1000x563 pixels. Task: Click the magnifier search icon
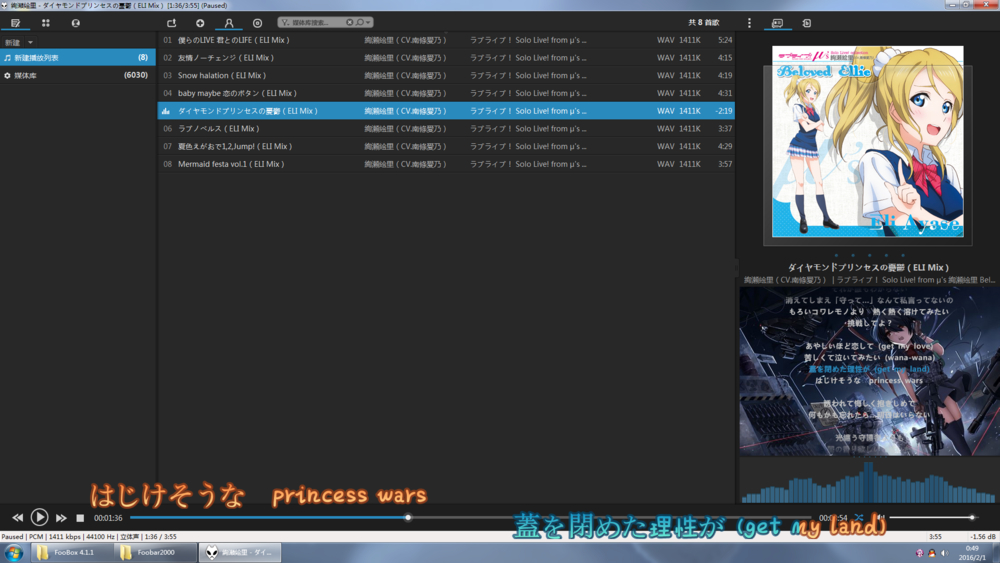360,22
